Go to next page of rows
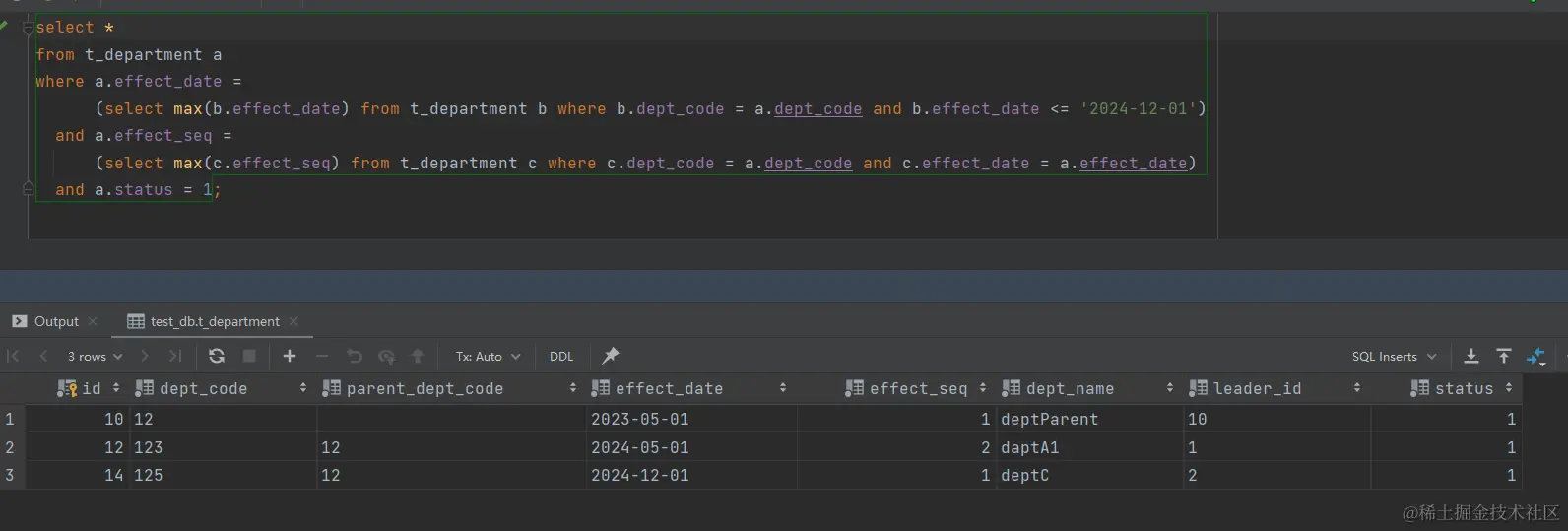 tap(145, 356)
